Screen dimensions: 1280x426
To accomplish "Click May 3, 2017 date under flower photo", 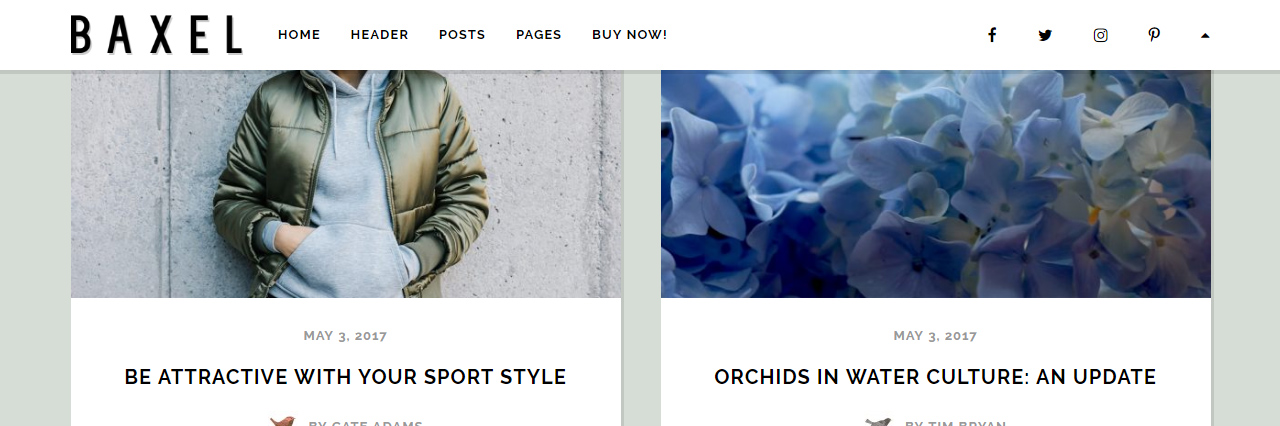I will pyautogui.click(x=935, y=336).
